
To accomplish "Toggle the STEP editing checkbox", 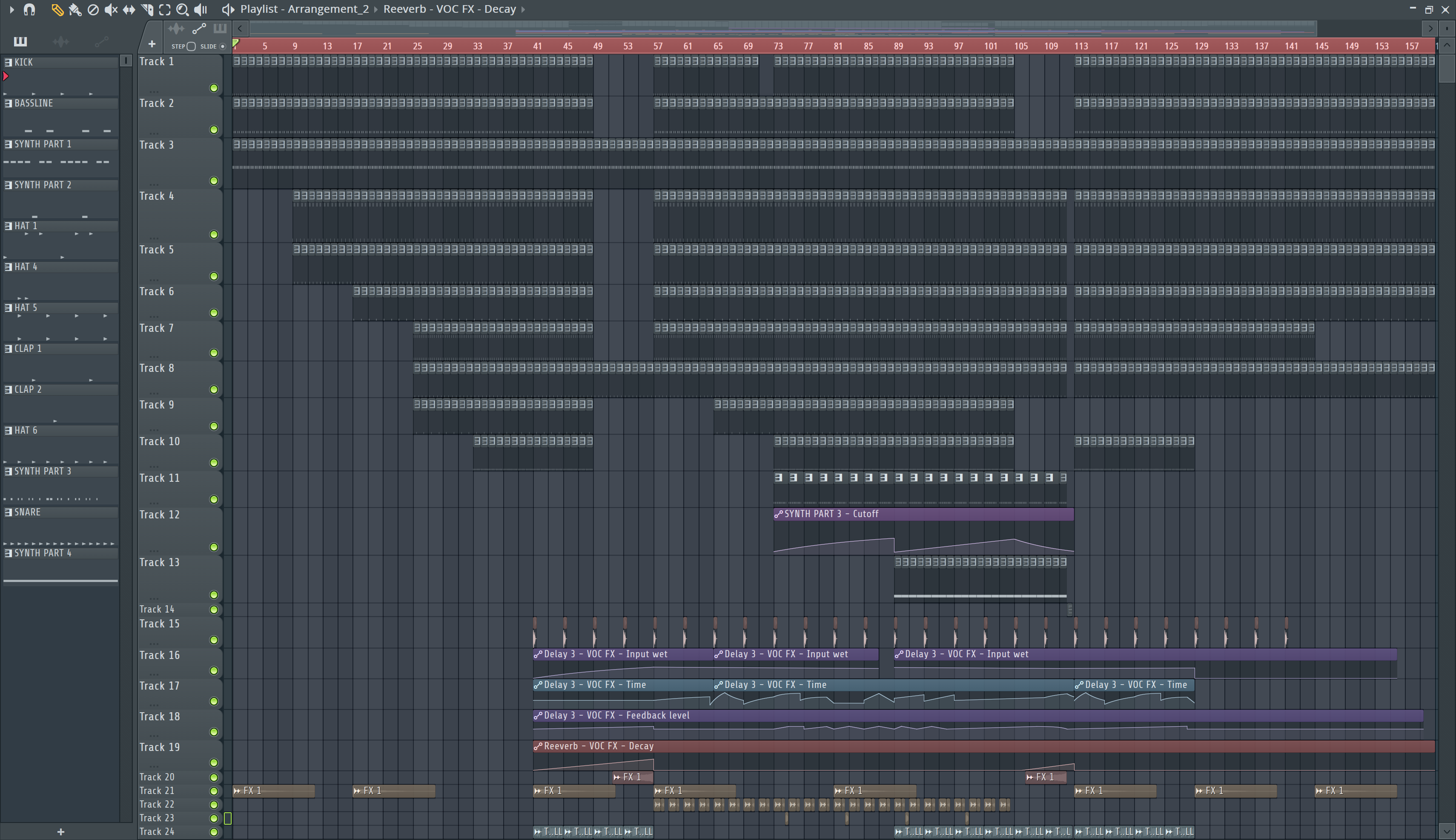I will pyautogui.click(x=192, y=46).
